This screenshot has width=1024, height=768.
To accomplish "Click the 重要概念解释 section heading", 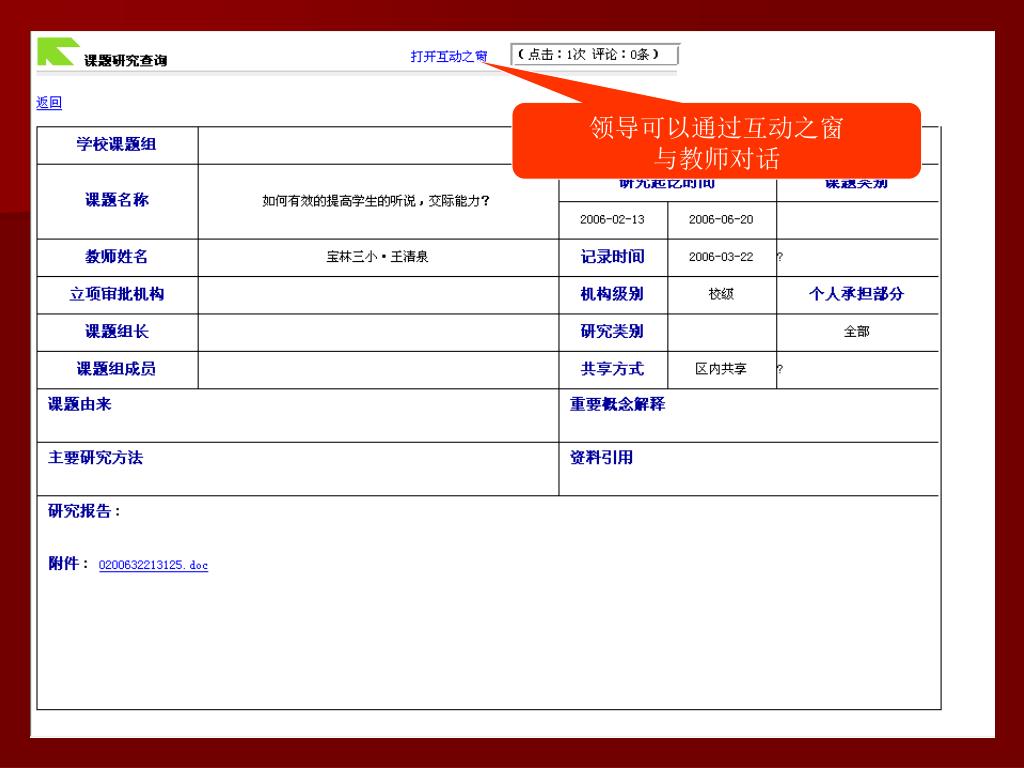I will point(617,404).
